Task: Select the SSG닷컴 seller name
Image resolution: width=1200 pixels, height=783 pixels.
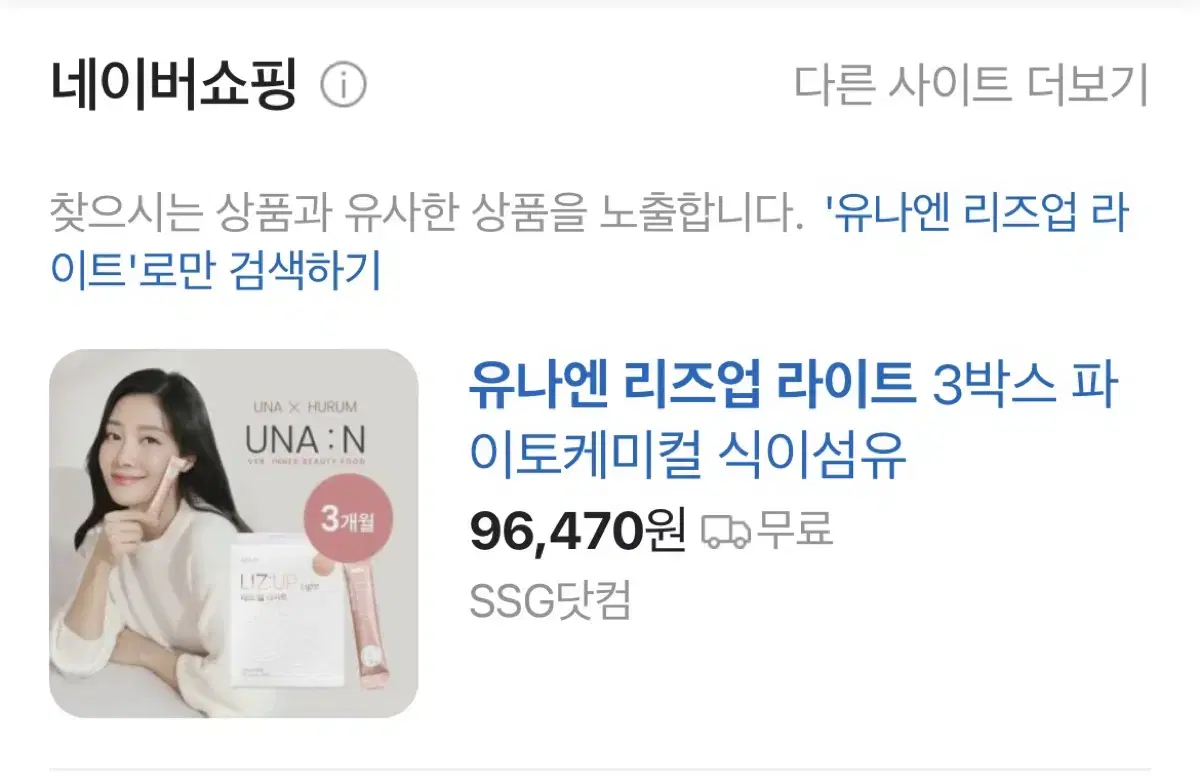Action: coord(550,600)
